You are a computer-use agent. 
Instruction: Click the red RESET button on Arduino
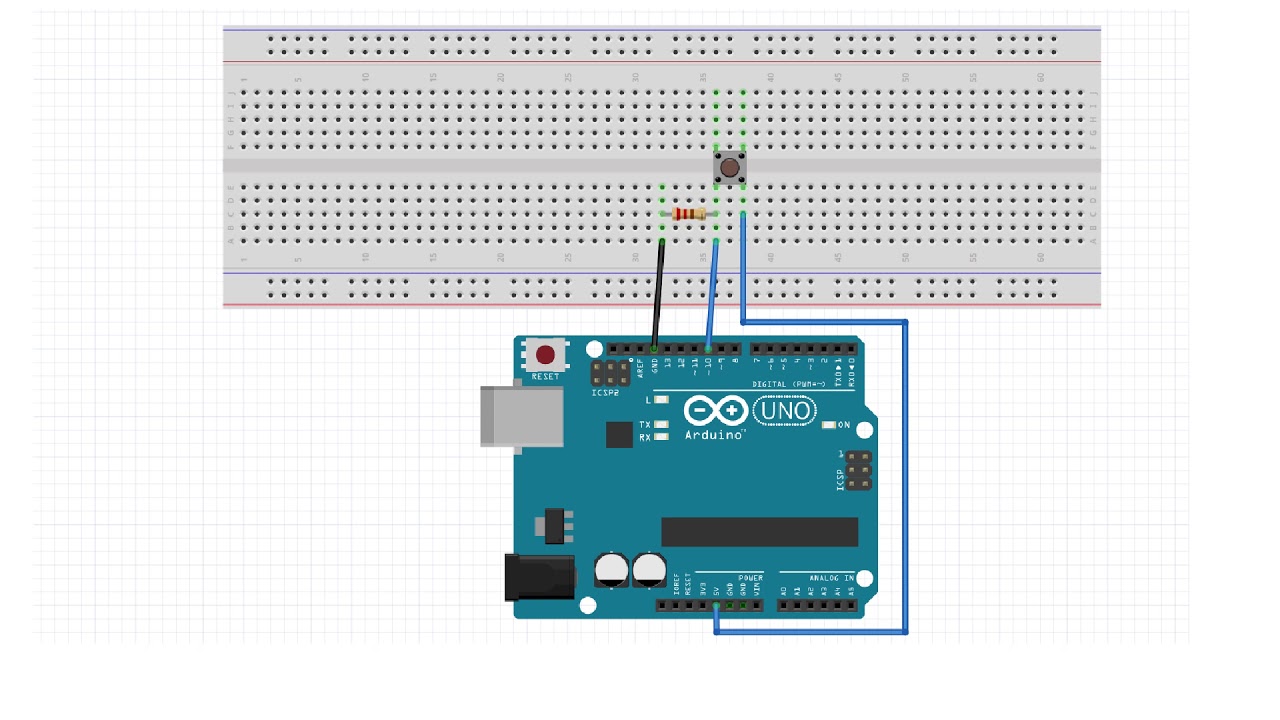click(546, 354)
